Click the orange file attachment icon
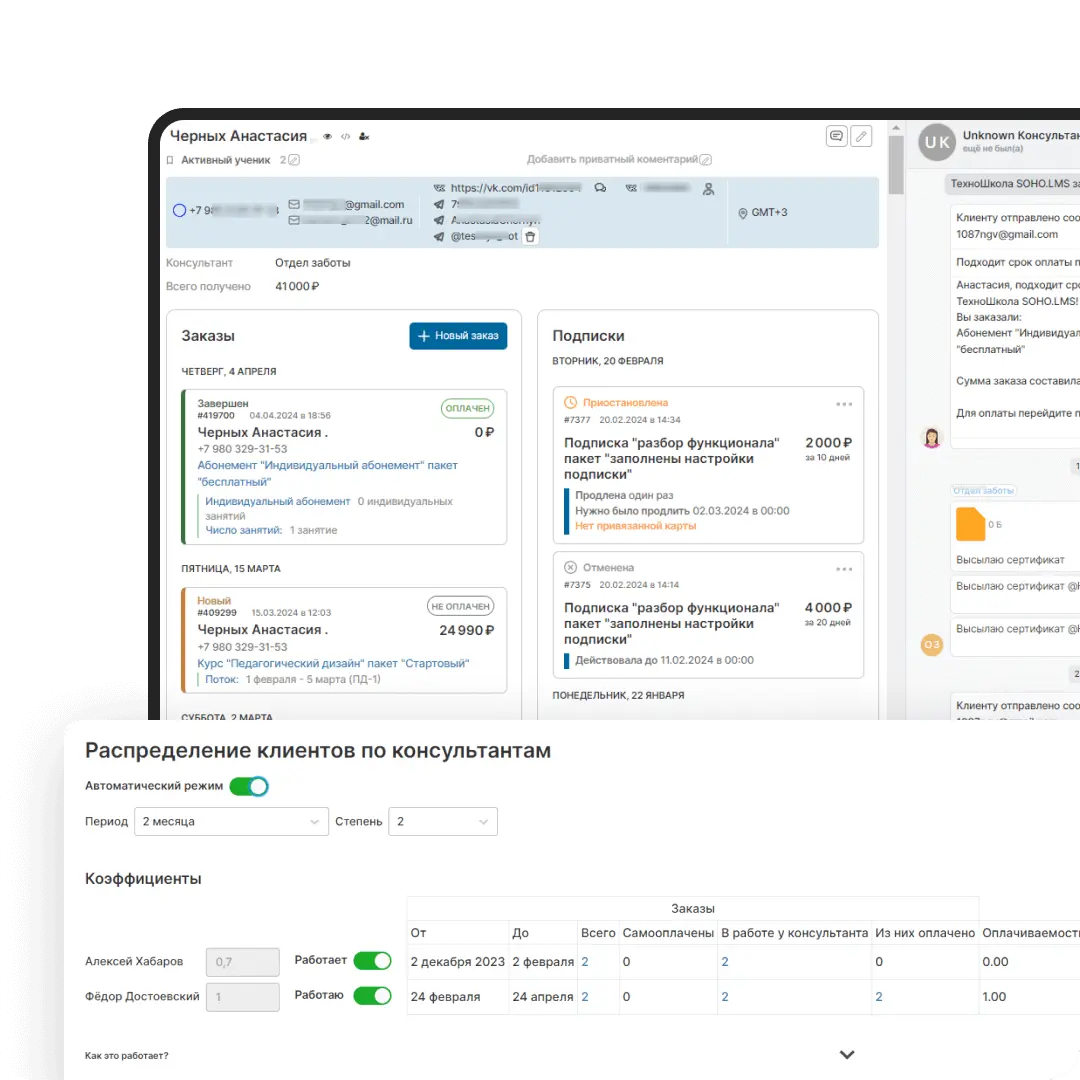The height and width of the screenshot is (1080, 1080). point(970,524)
